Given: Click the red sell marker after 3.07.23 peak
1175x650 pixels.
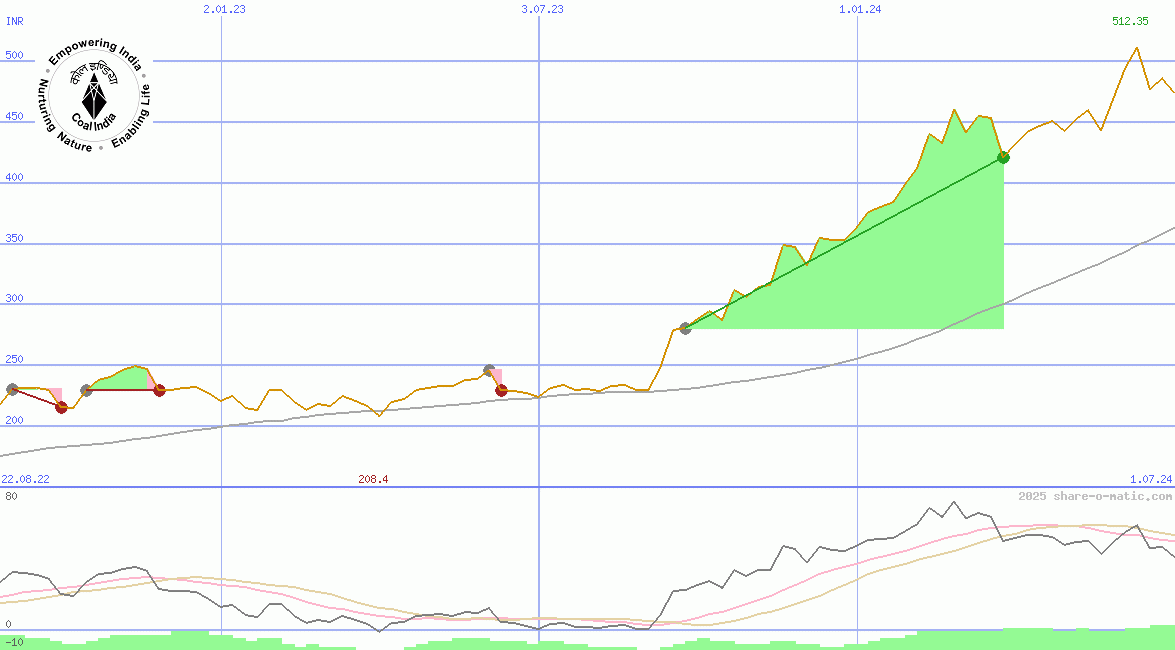Looking at the screenshot, I should [x=501, y=390].
